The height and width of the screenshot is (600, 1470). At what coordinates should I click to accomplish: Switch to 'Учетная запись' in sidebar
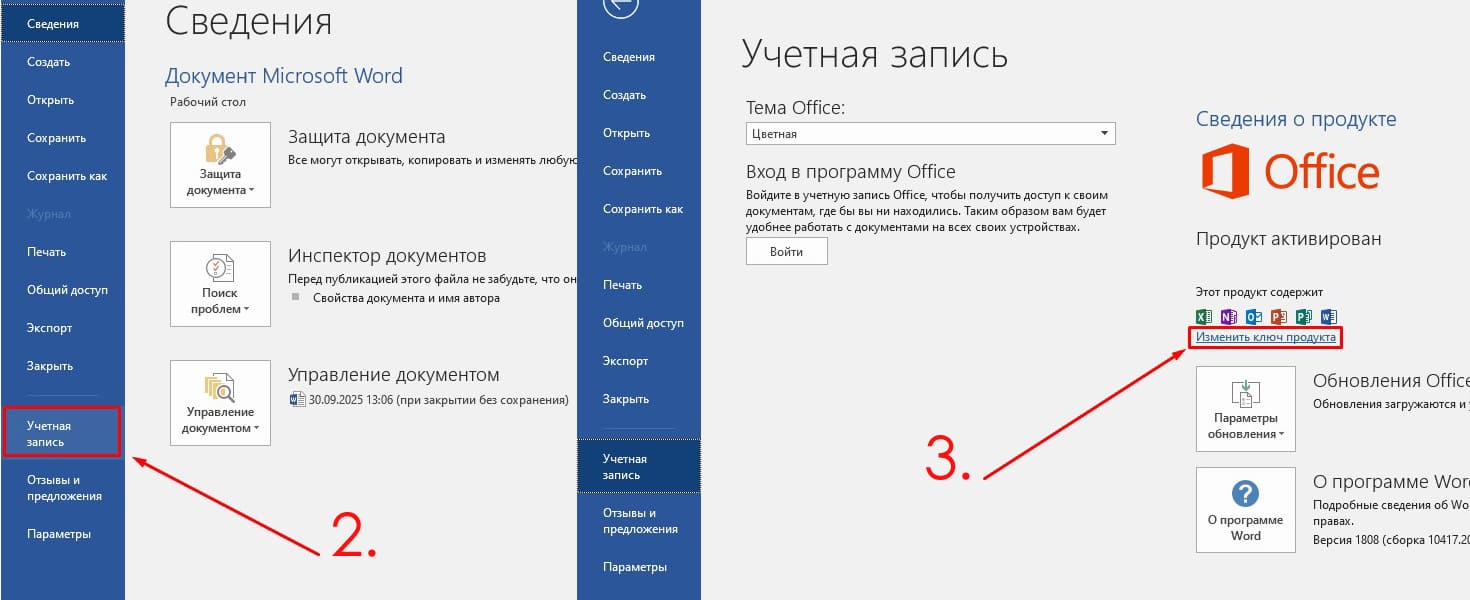(62, 432)
